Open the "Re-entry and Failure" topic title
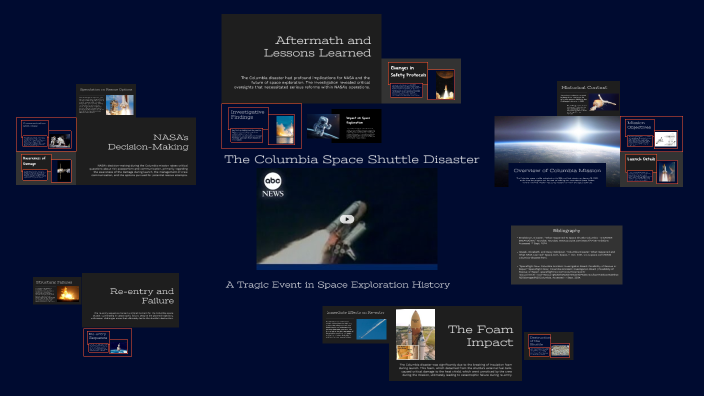 click(142, 296)
